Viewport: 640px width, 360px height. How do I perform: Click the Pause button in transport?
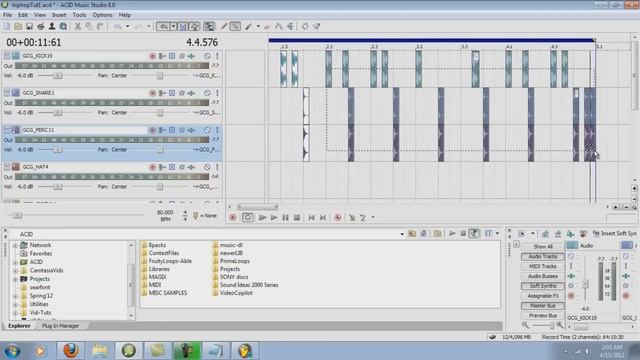(285, 218)
